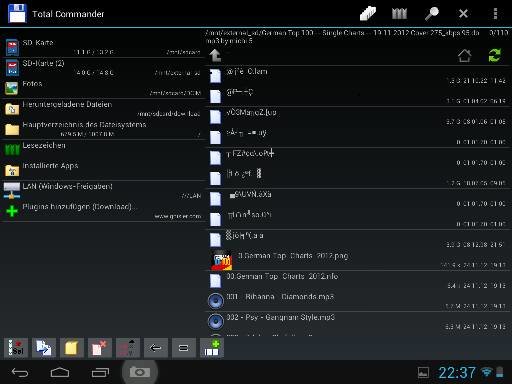Tap the LAN network icon
This screenshot has height=384, width=512.
click(x=12, y=190)
